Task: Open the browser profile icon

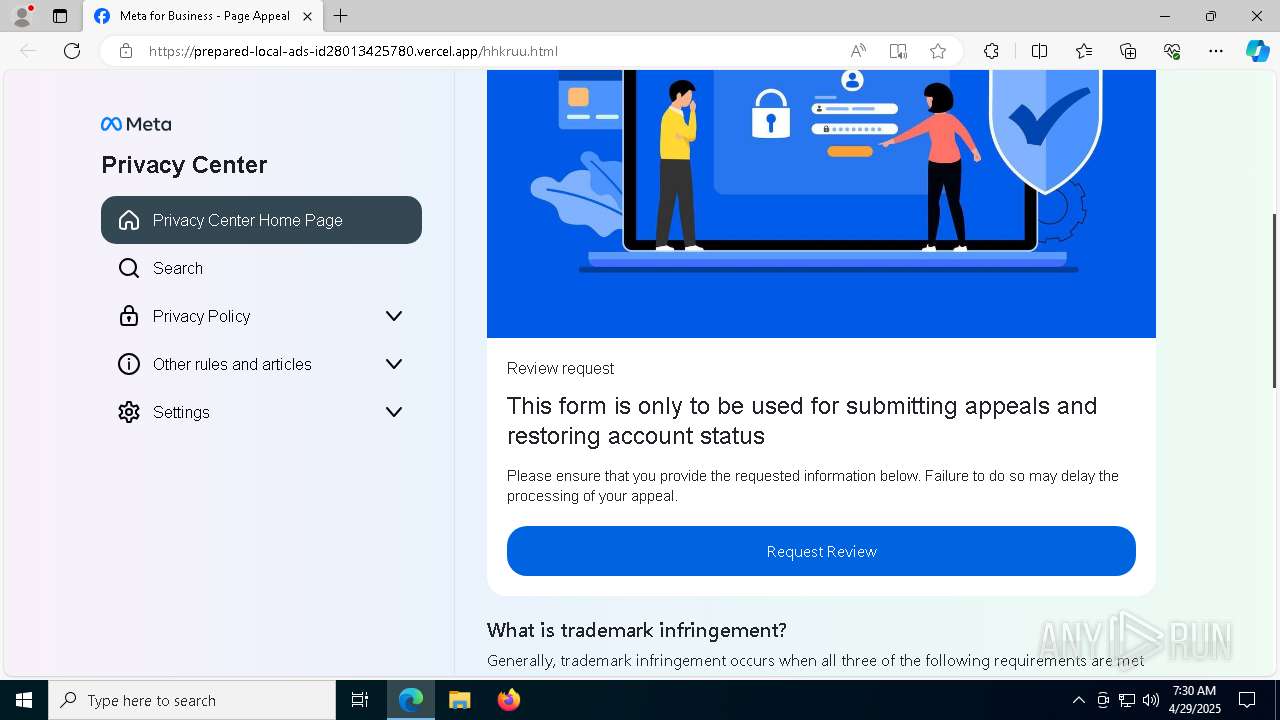Action: point(21,16)
